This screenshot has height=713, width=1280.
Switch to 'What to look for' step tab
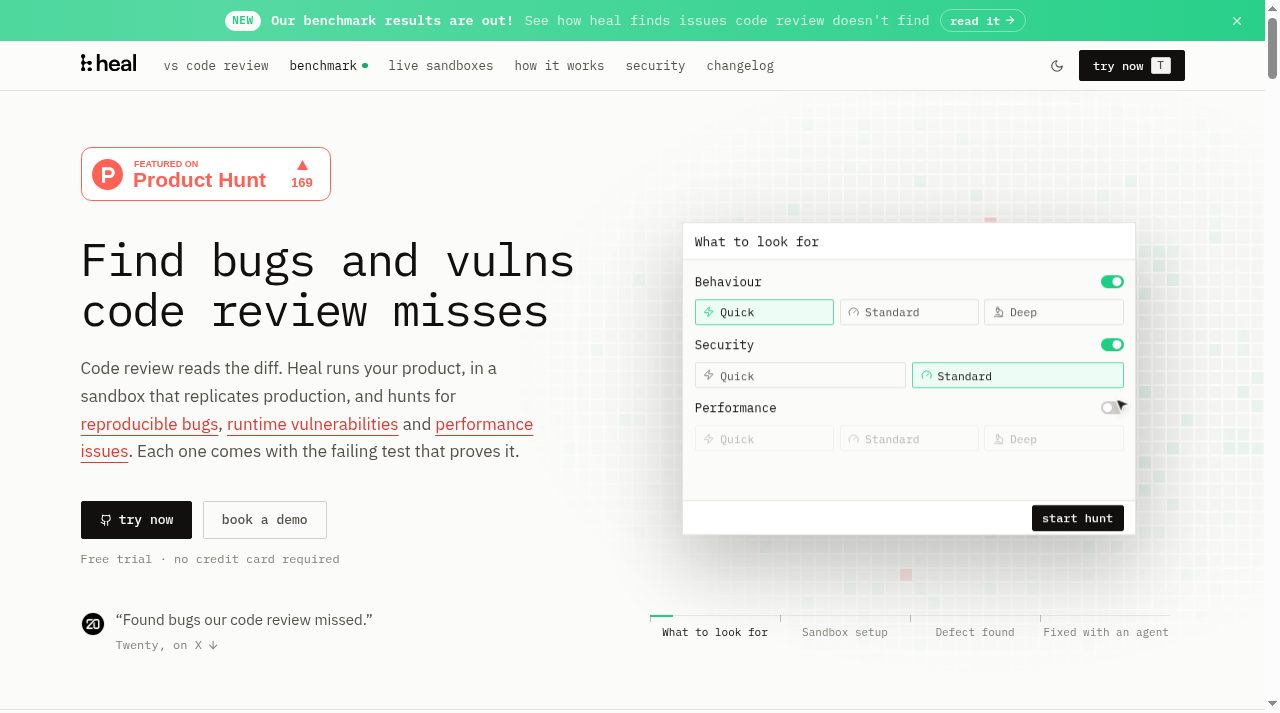point(715,629)
